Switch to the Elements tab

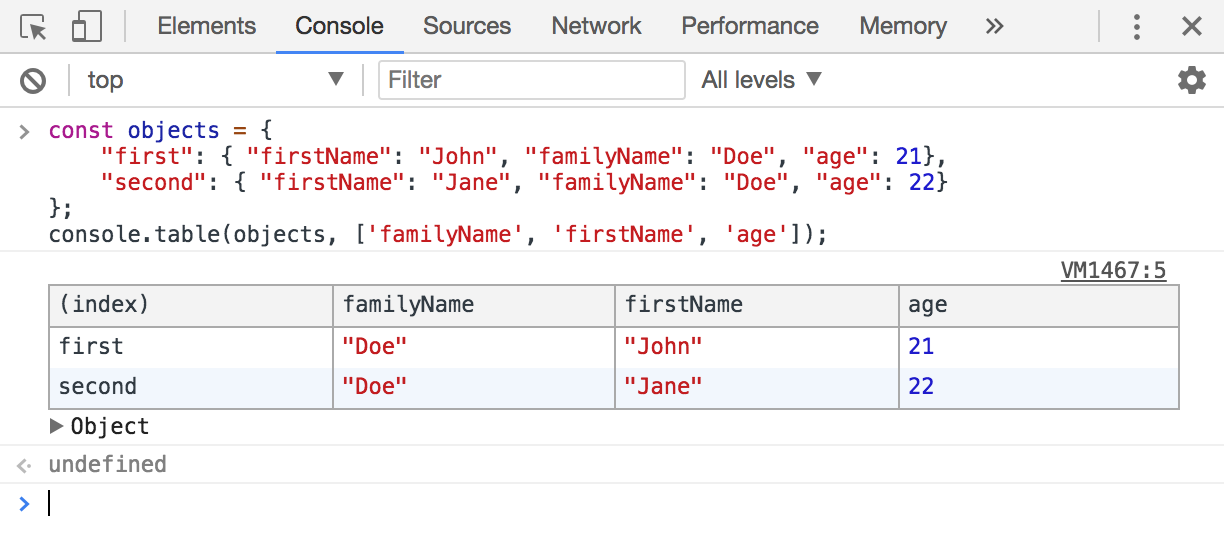point(206,27)
